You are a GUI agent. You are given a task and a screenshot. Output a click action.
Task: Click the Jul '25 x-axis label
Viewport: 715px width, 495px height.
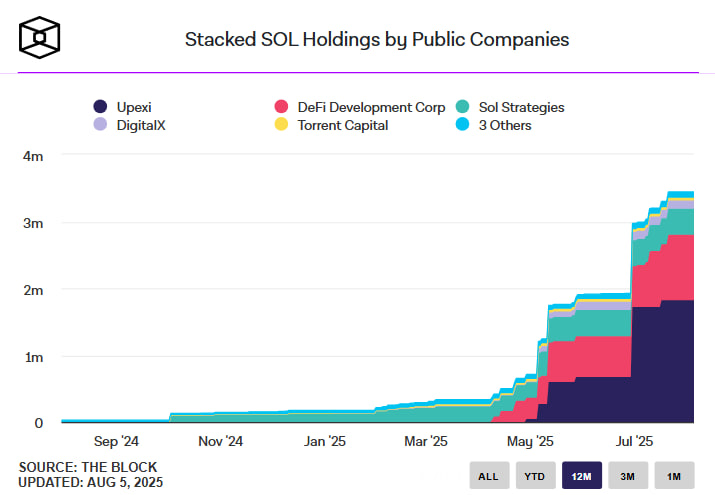[634, 440]
